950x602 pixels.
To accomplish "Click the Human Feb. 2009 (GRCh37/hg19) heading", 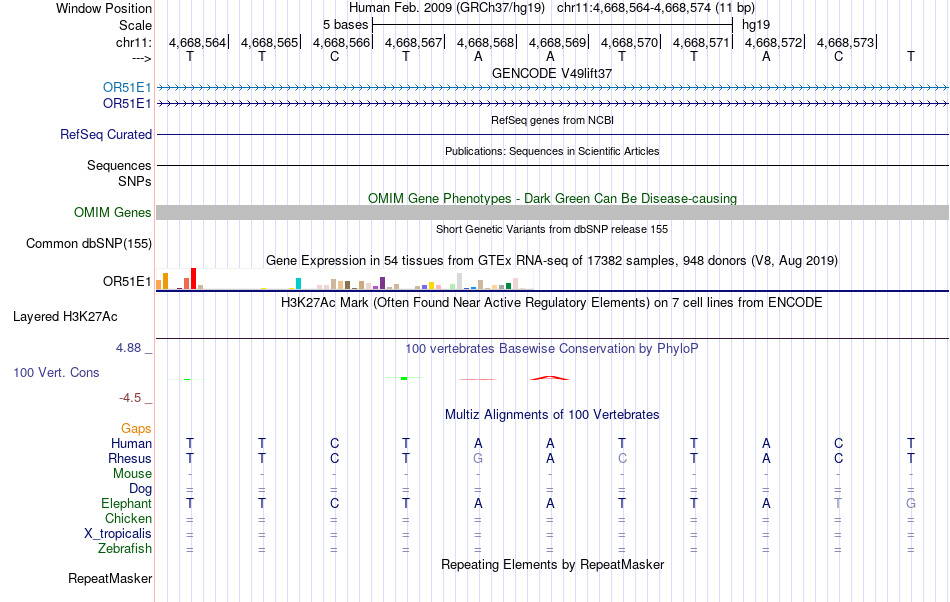I will click(x=447, y=8).
